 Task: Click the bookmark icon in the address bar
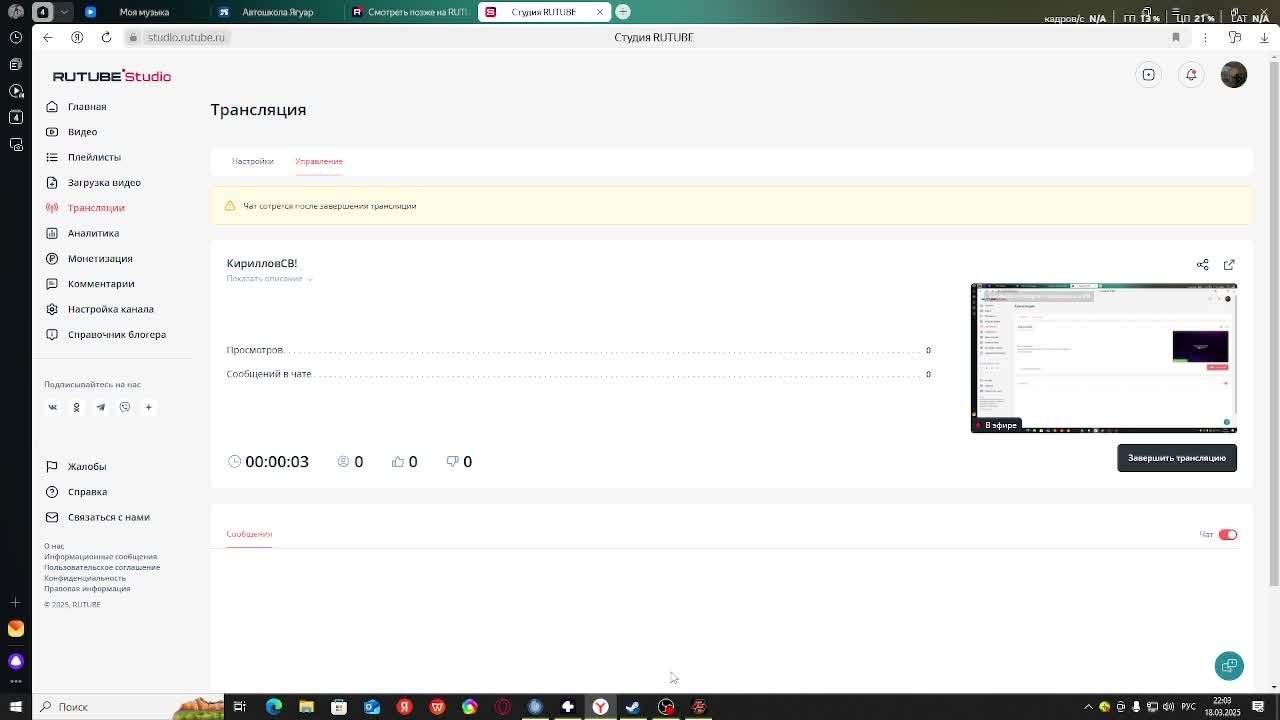pyautogui.click(x=1176, y=37)
